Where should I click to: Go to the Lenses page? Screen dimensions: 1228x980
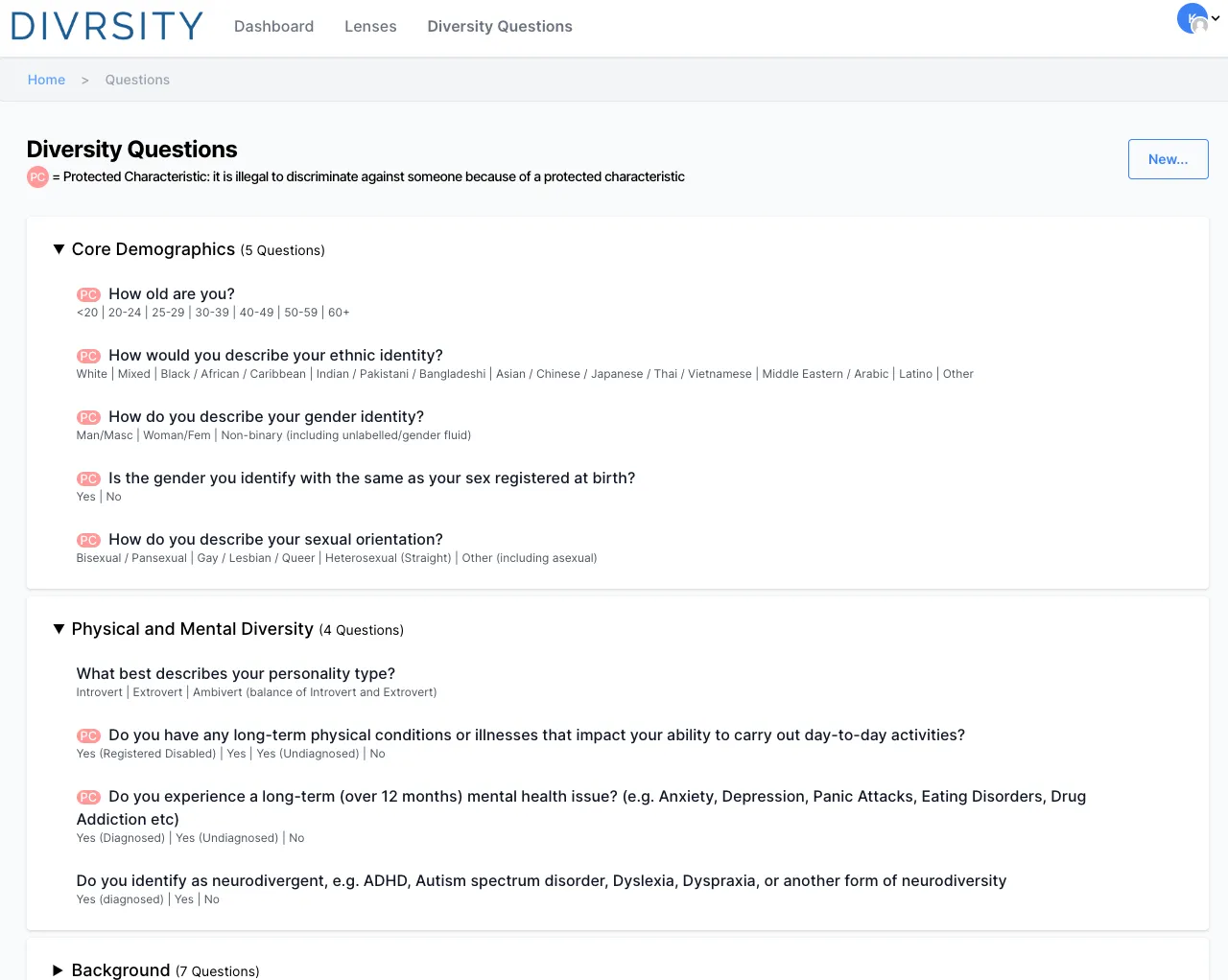(x=370, y=27)
